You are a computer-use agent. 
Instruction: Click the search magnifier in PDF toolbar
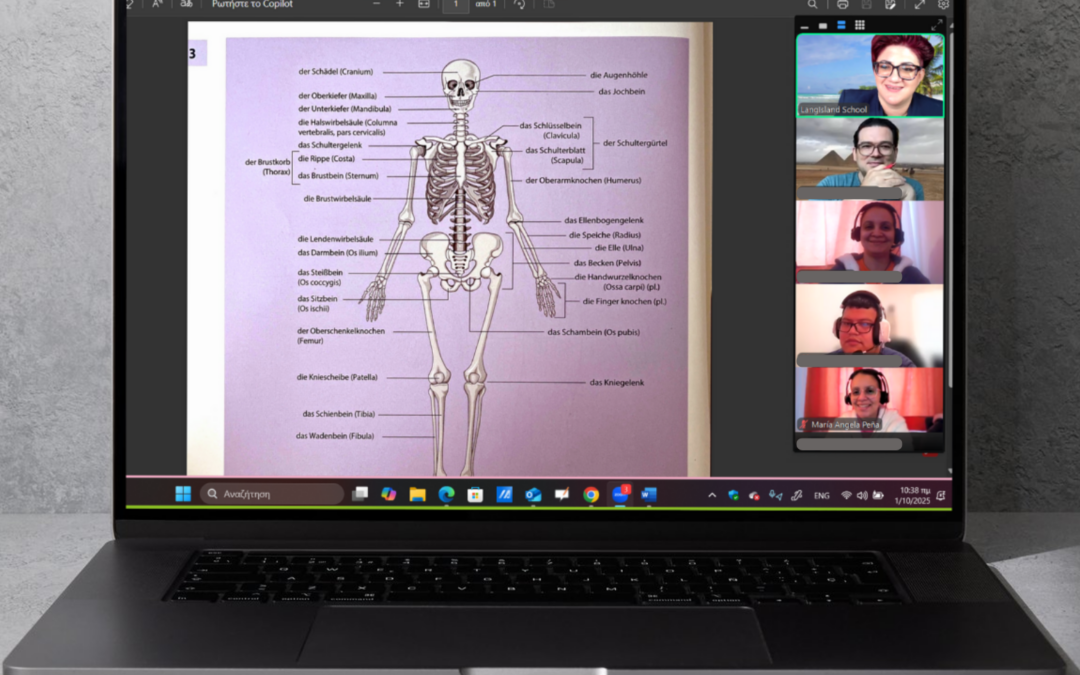[813, 5]
